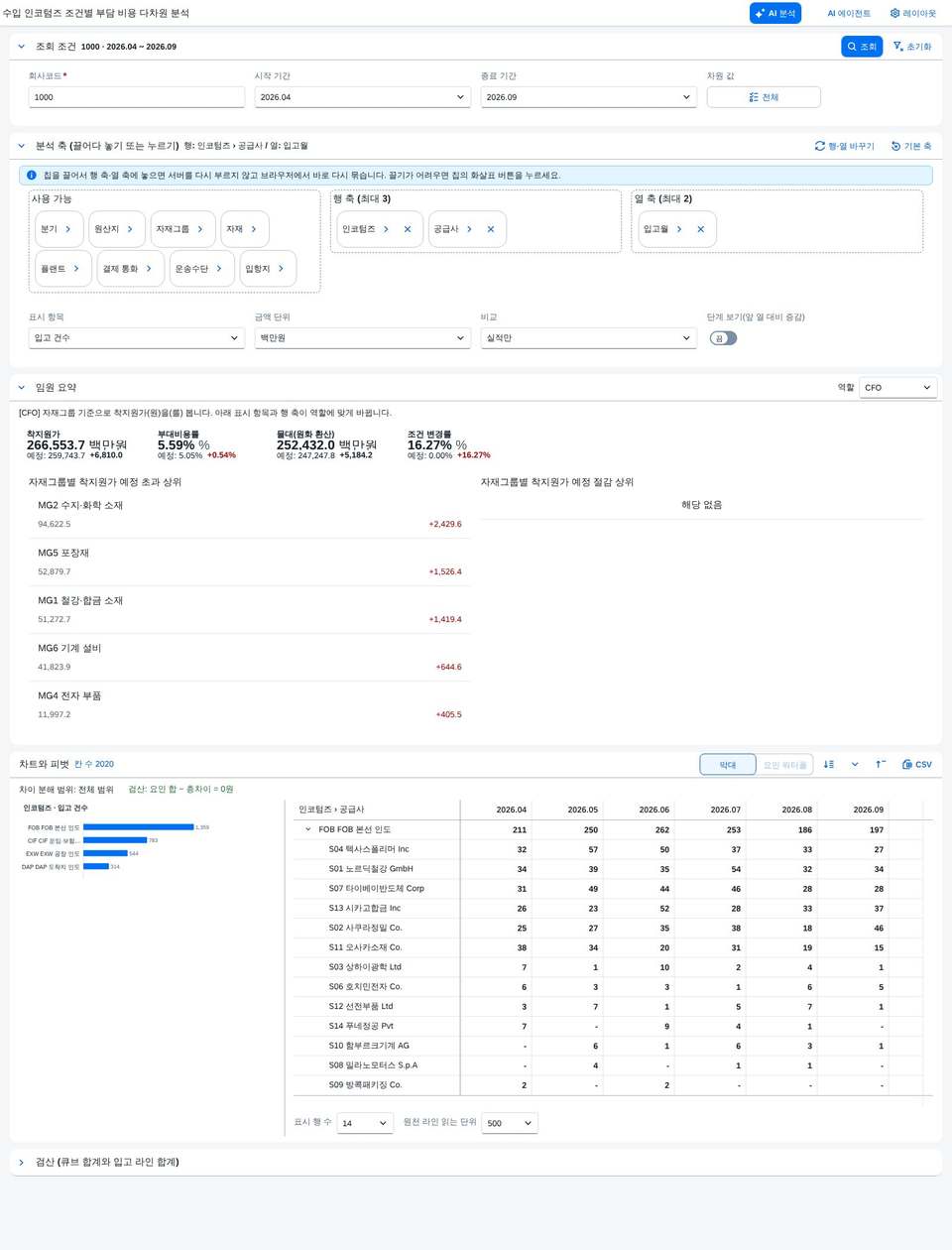Select the MG1 철강·합금 소재 row
Screen dimensions: 952x1250
249,610
